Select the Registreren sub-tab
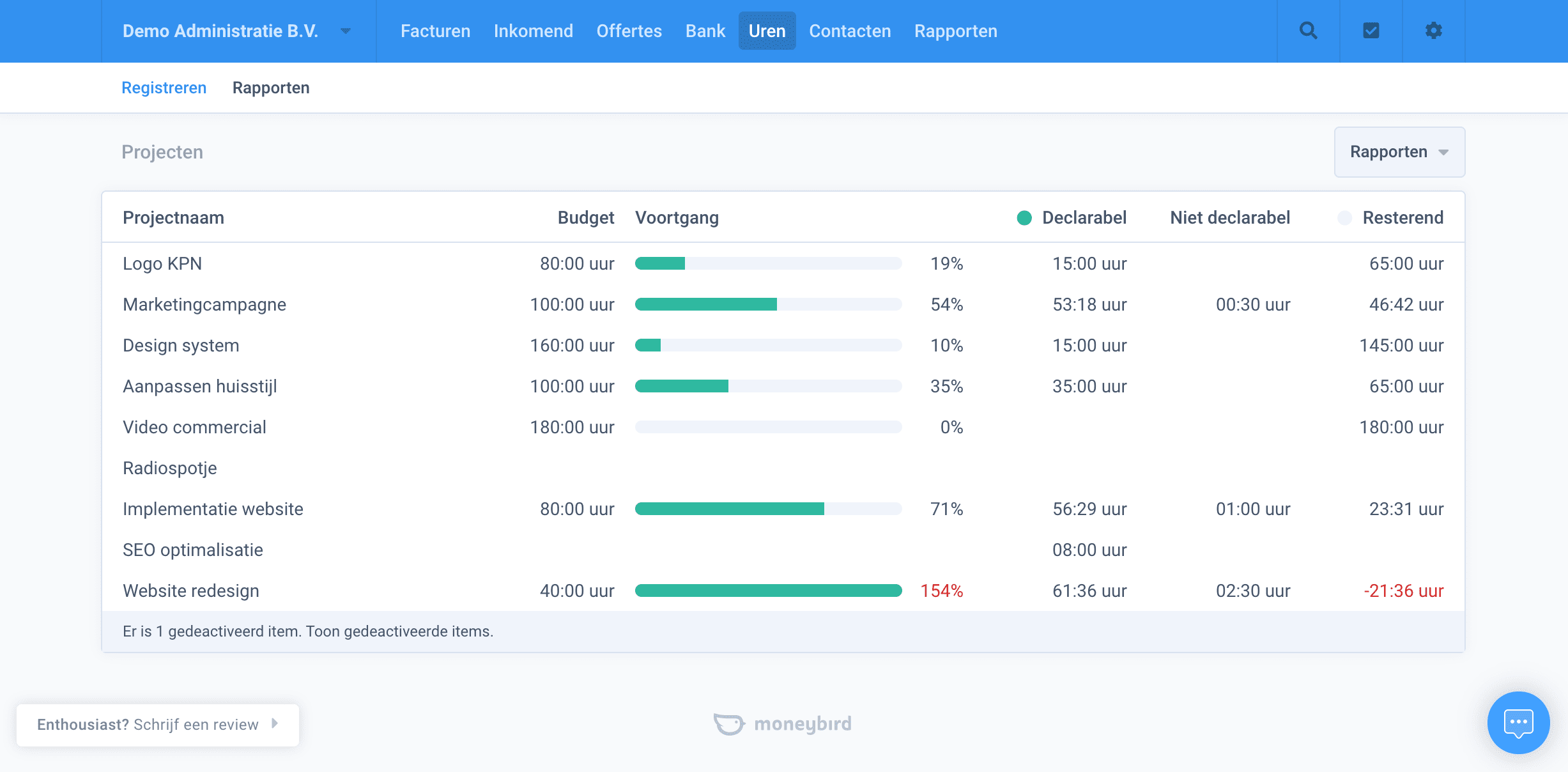The image size is (1568, 772). tap(164, 88)
